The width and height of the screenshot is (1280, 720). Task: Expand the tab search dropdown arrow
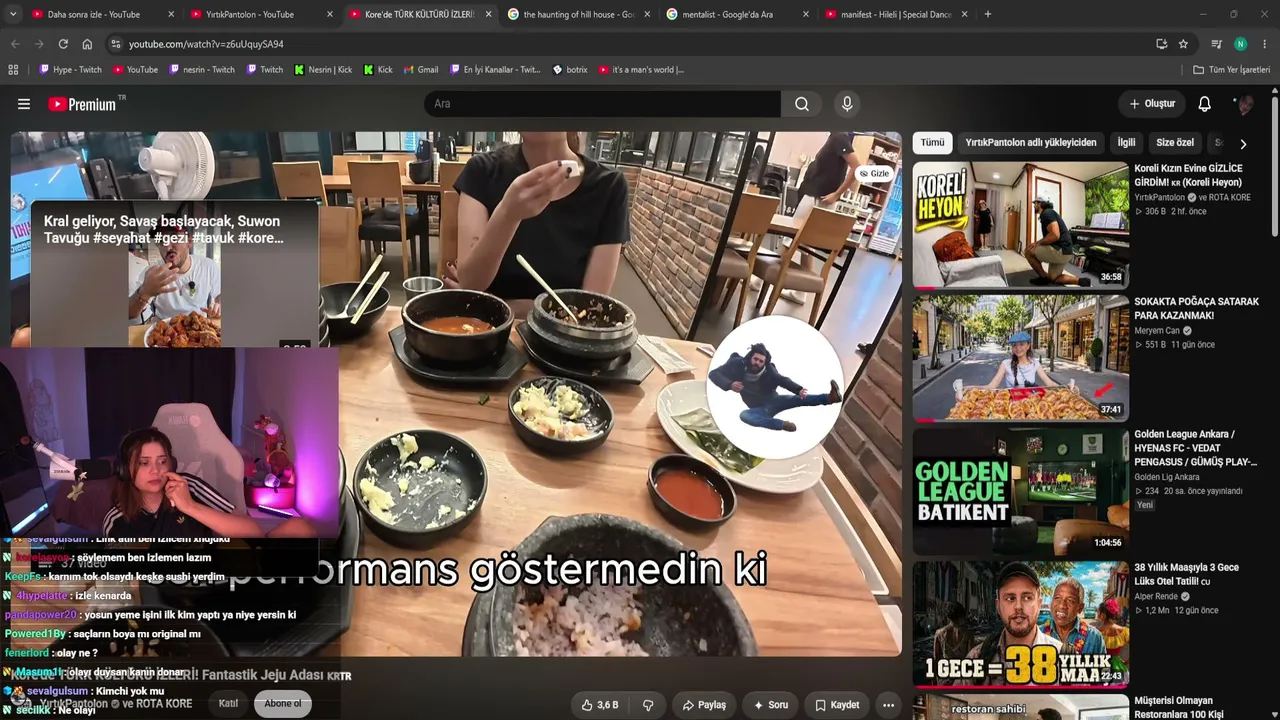[x=12, y=14]
